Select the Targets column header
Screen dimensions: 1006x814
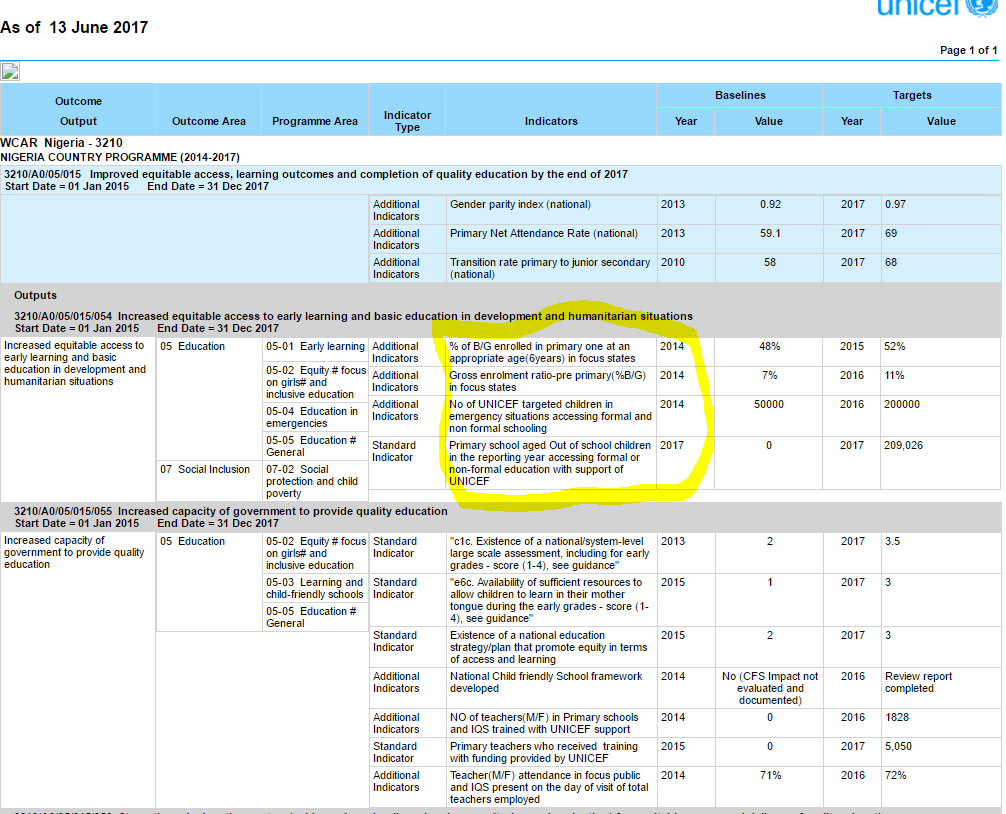911,95
